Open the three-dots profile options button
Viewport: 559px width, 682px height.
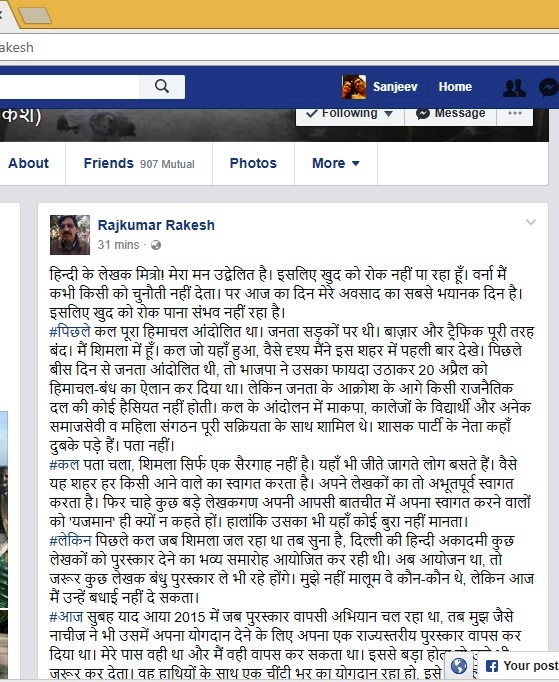(x=515, y=113)
